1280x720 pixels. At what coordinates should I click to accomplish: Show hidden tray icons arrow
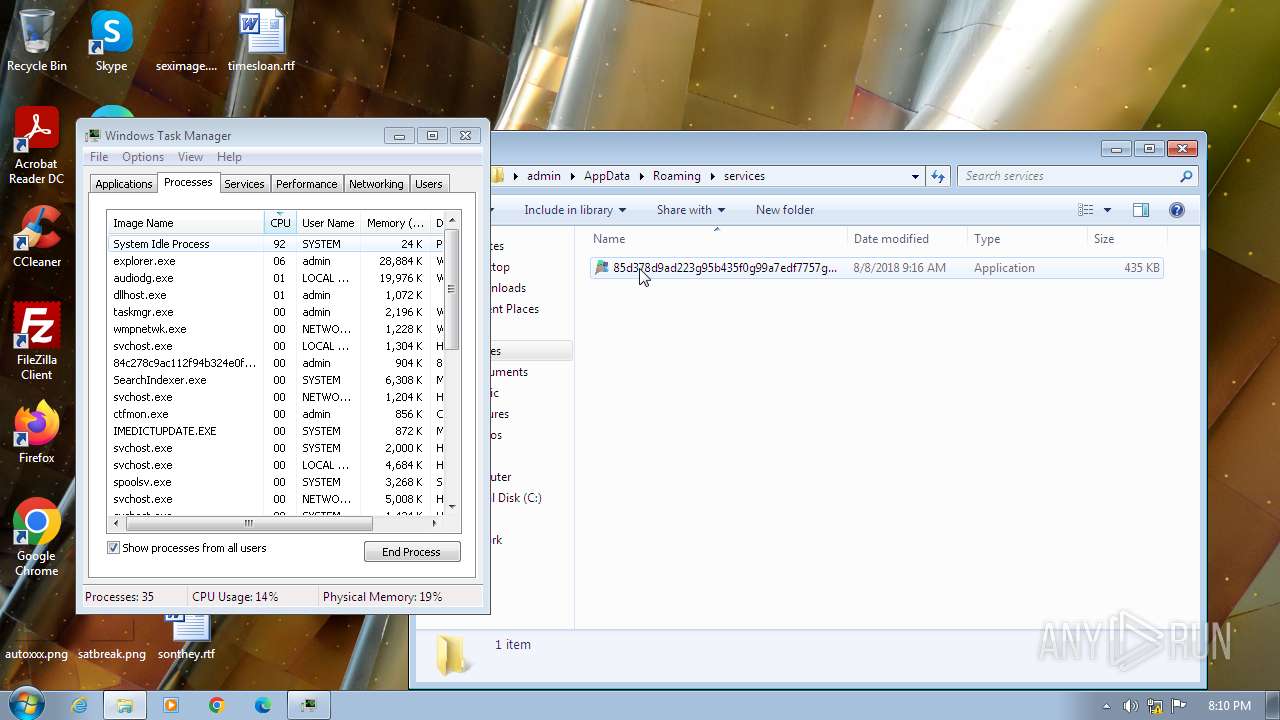[x=1106, y=706]
